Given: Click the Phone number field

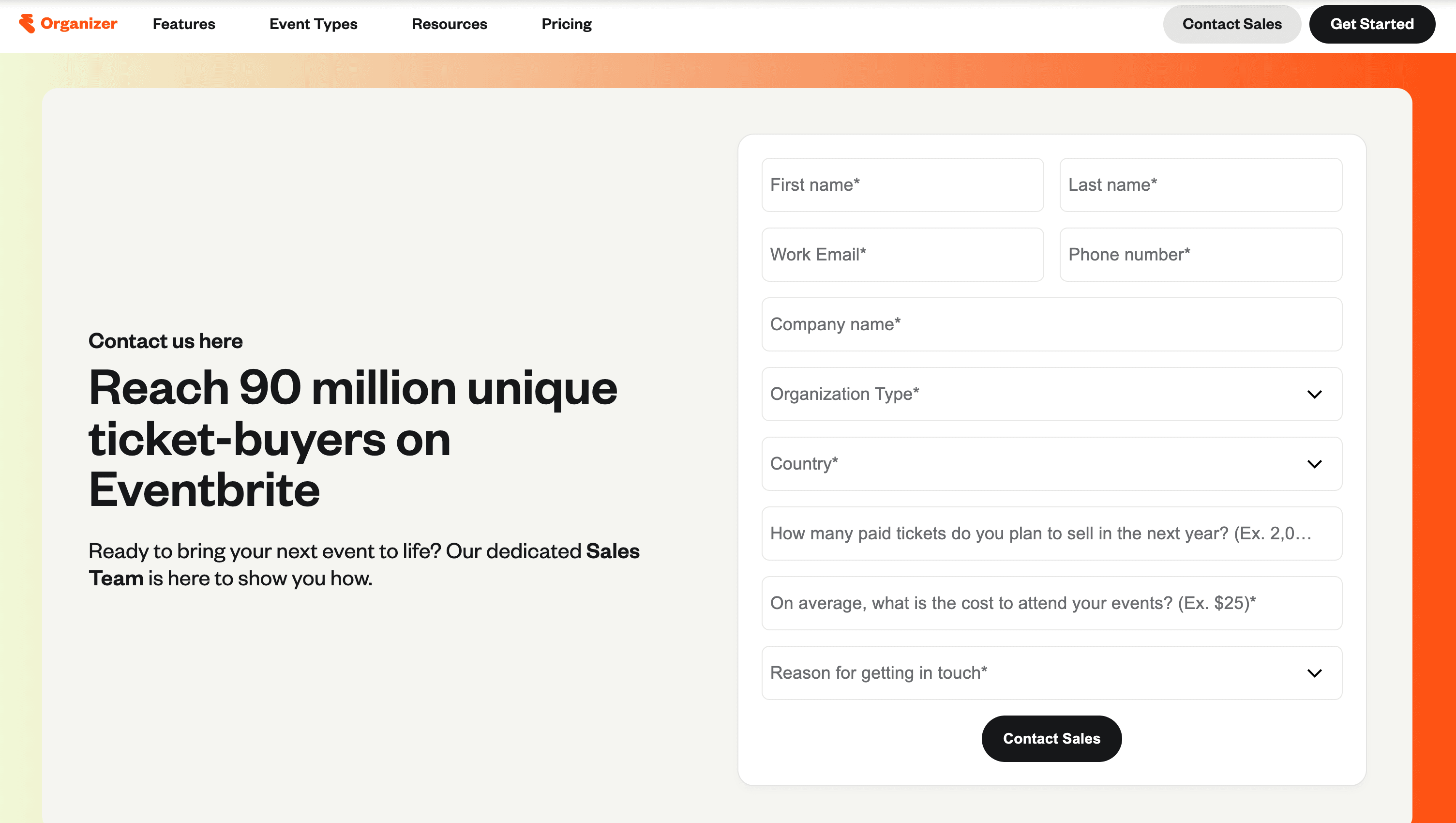Looking at the screenshot, I should point(1201,255).
